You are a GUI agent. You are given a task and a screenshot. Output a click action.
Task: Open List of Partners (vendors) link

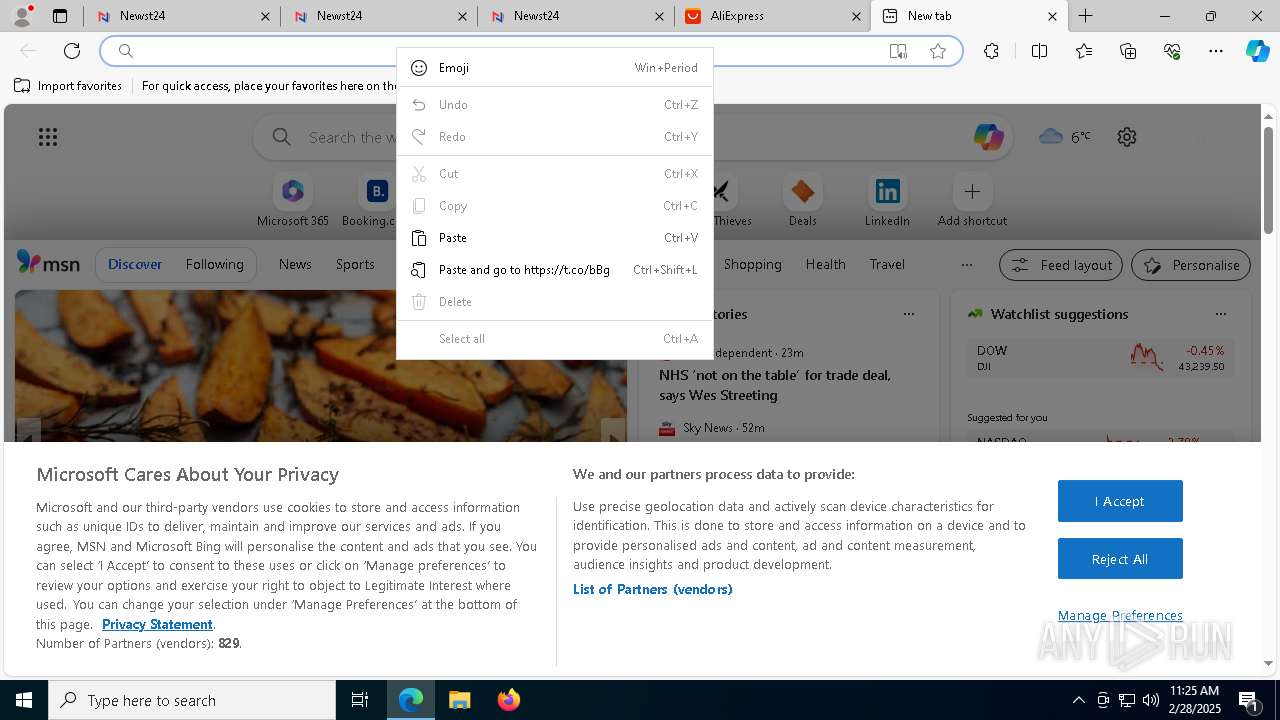pyautogui.click(x=653, y=589)
